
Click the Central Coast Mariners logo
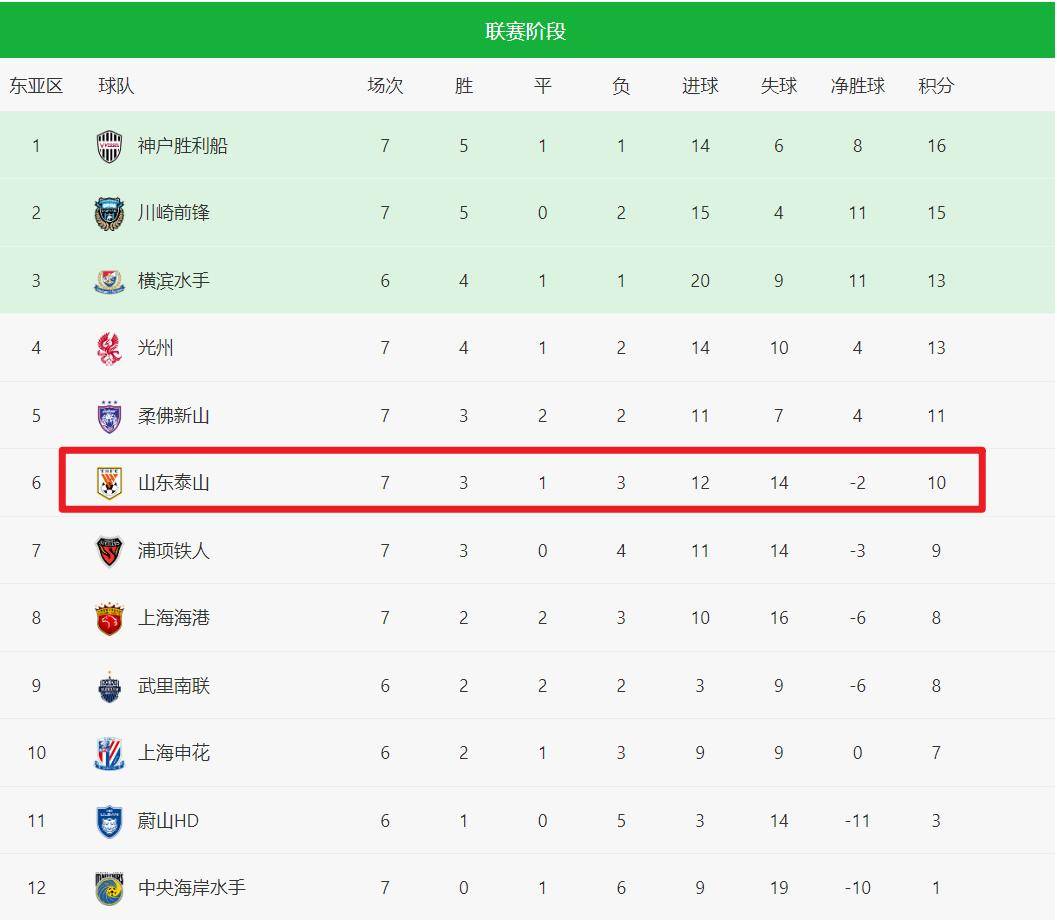point(109,888)
